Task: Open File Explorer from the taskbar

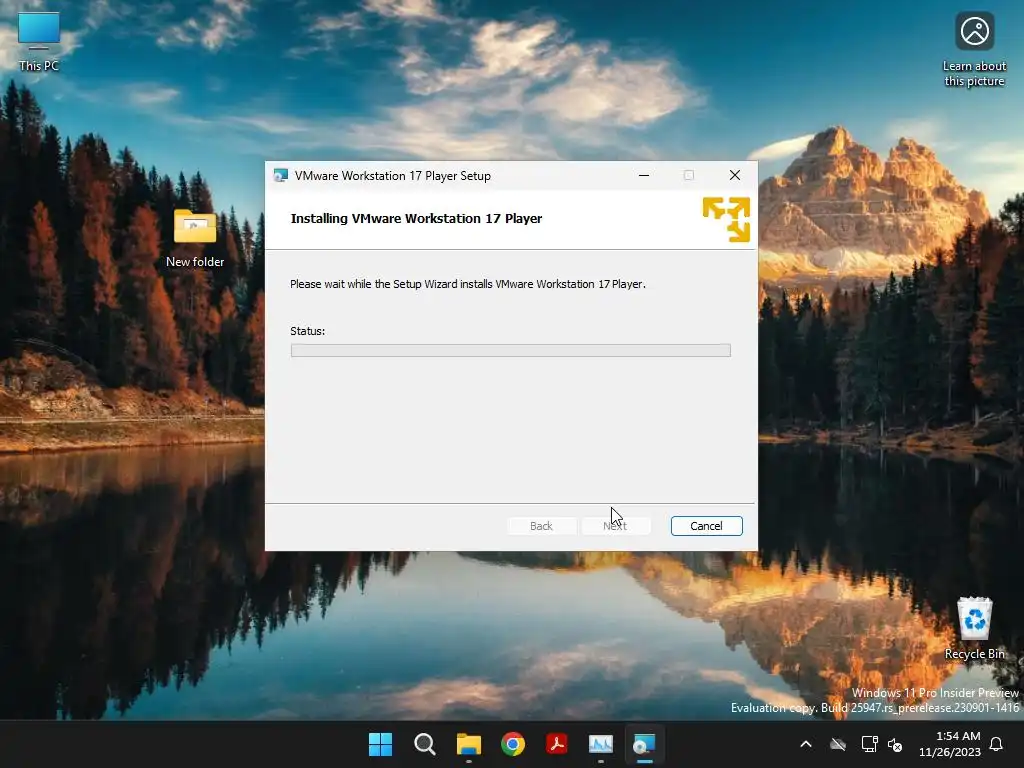Action: pyautogui.click(x=469, y=744)
